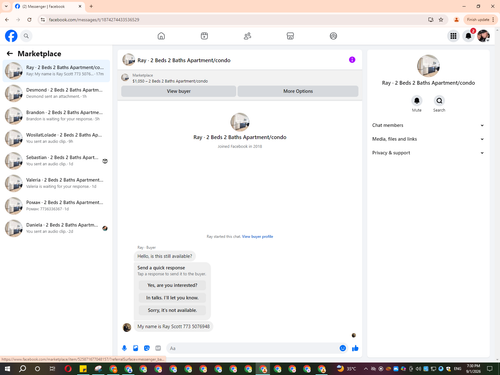Open Chrome profile avatar icon
Screen dimensions: 500x375
click(456, 20)
